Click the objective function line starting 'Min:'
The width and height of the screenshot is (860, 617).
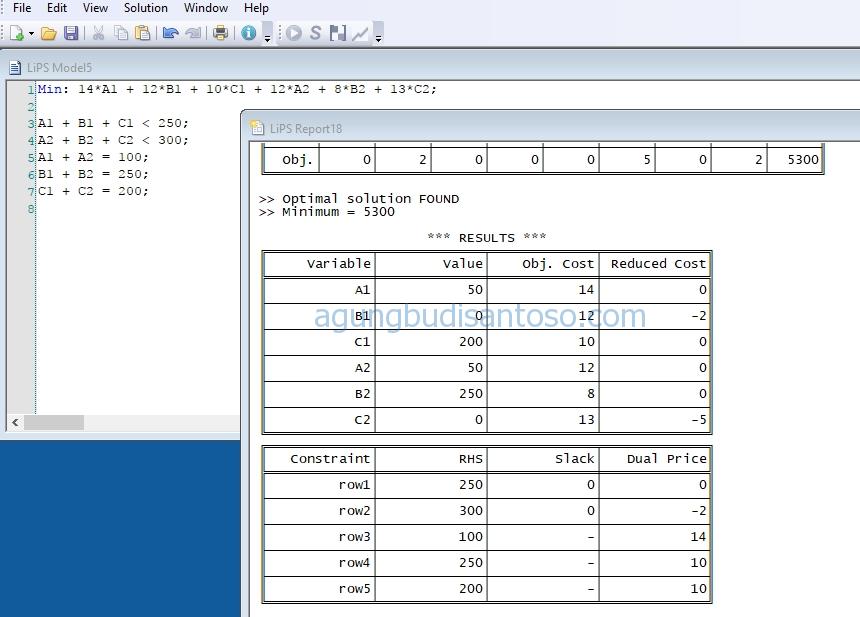click(237, 89)
